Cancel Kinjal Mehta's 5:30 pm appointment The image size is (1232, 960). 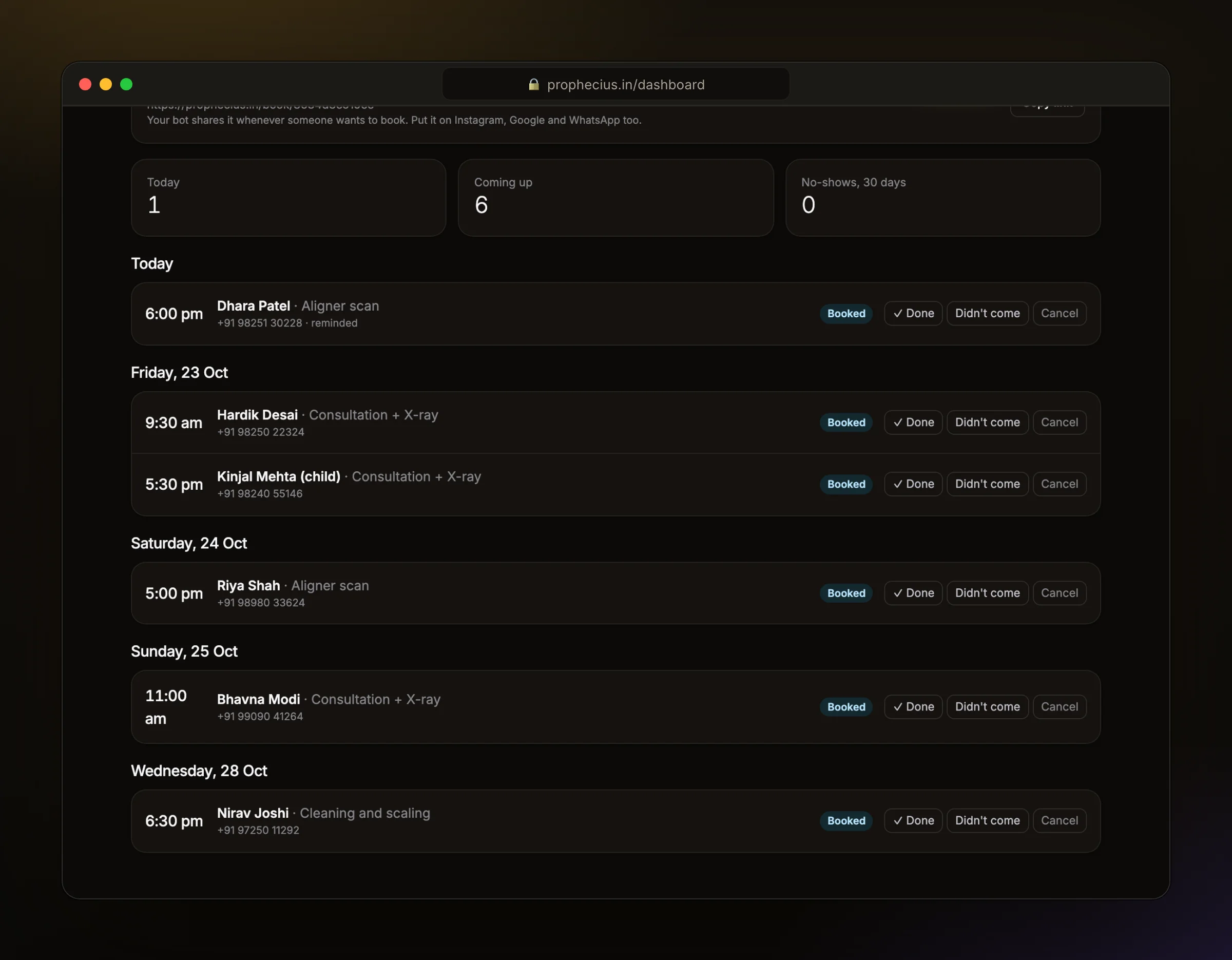pyautogui.click(x=1059, y=484)
